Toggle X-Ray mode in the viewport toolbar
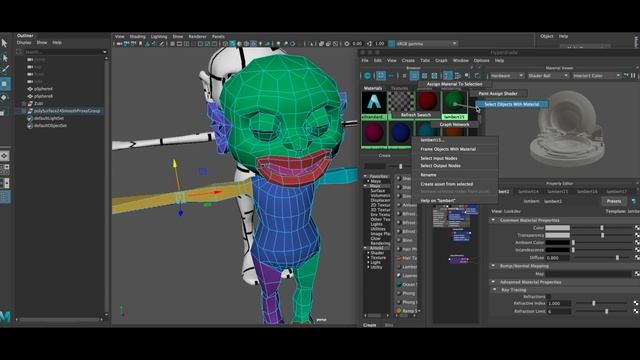The width and height of the screenshot is (640, 360). tap(322, 44)
